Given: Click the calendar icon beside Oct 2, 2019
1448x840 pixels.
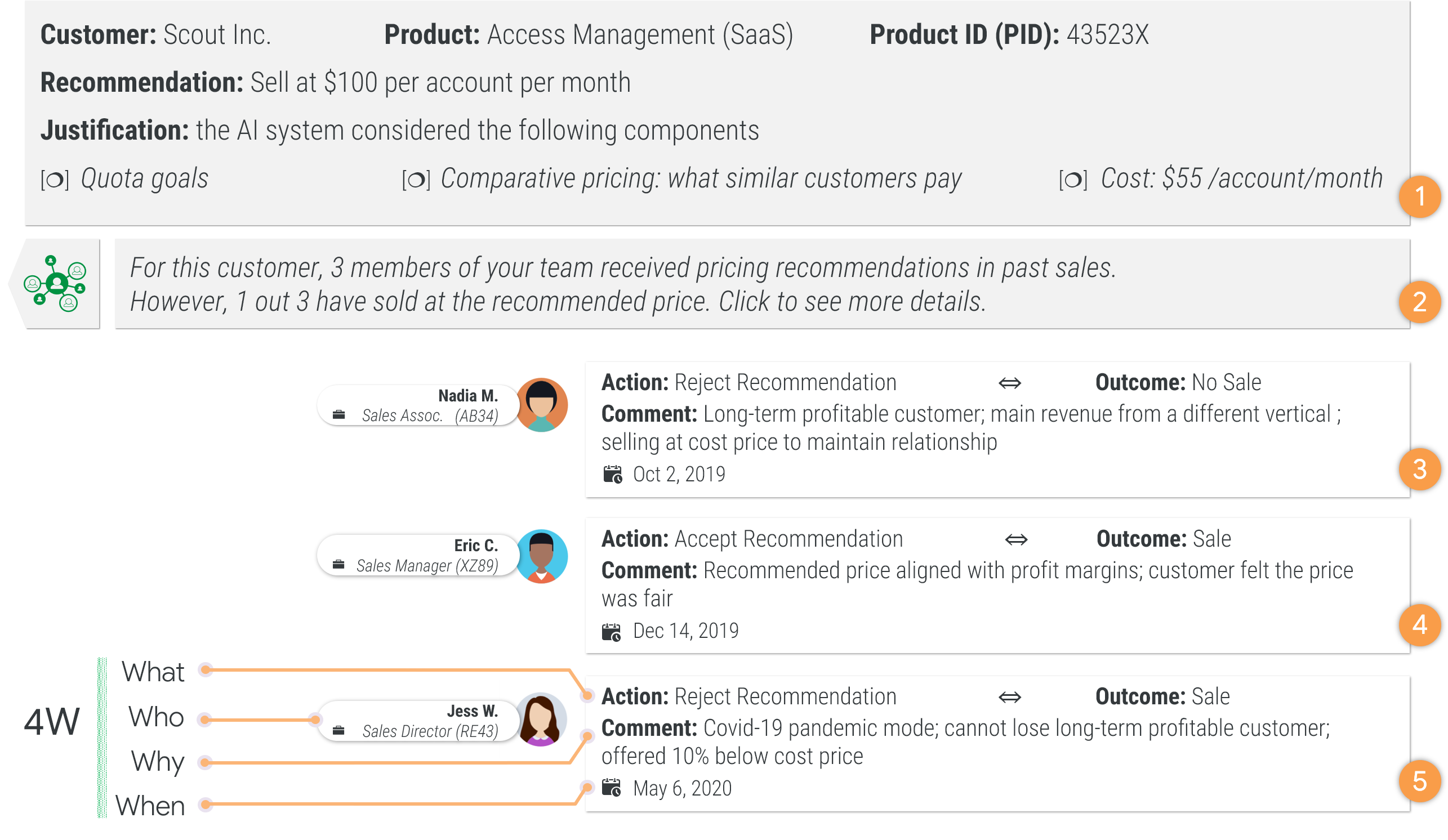Looking at the screenshot, I should click(613, 475).
